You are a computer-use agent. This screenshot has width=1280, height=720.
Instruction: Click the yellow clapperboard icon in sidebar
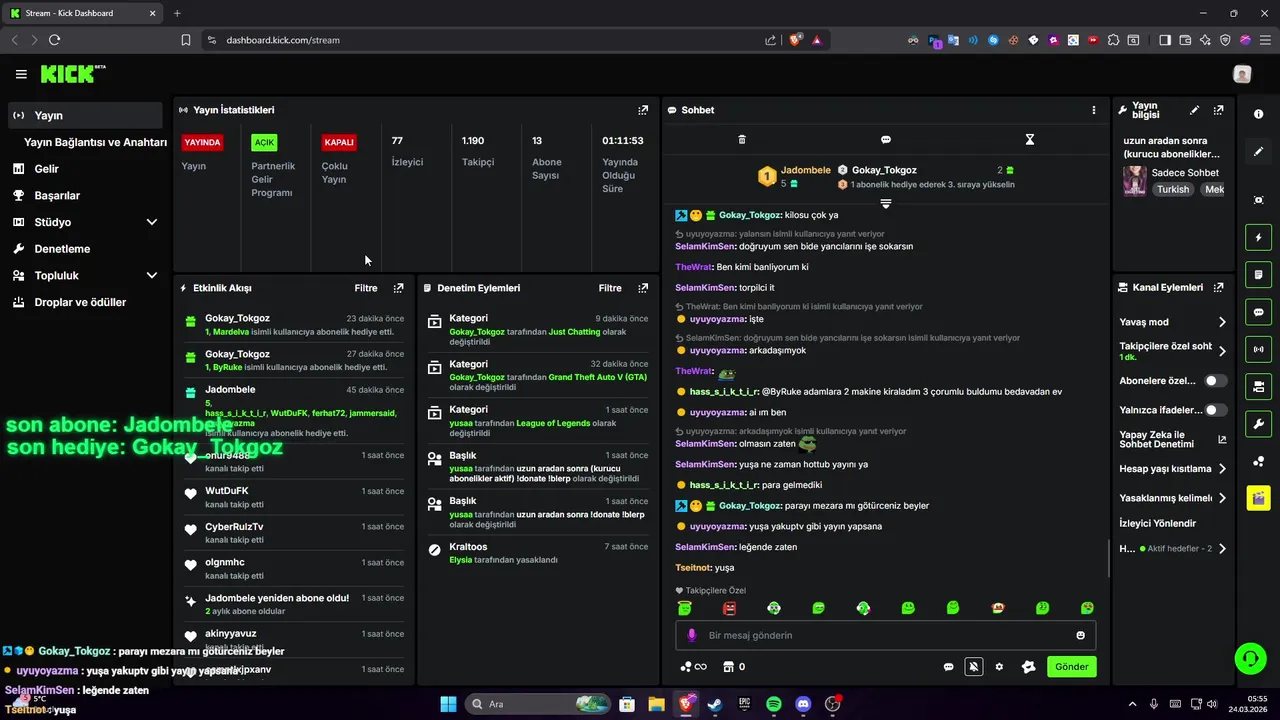click(1258, 498)
